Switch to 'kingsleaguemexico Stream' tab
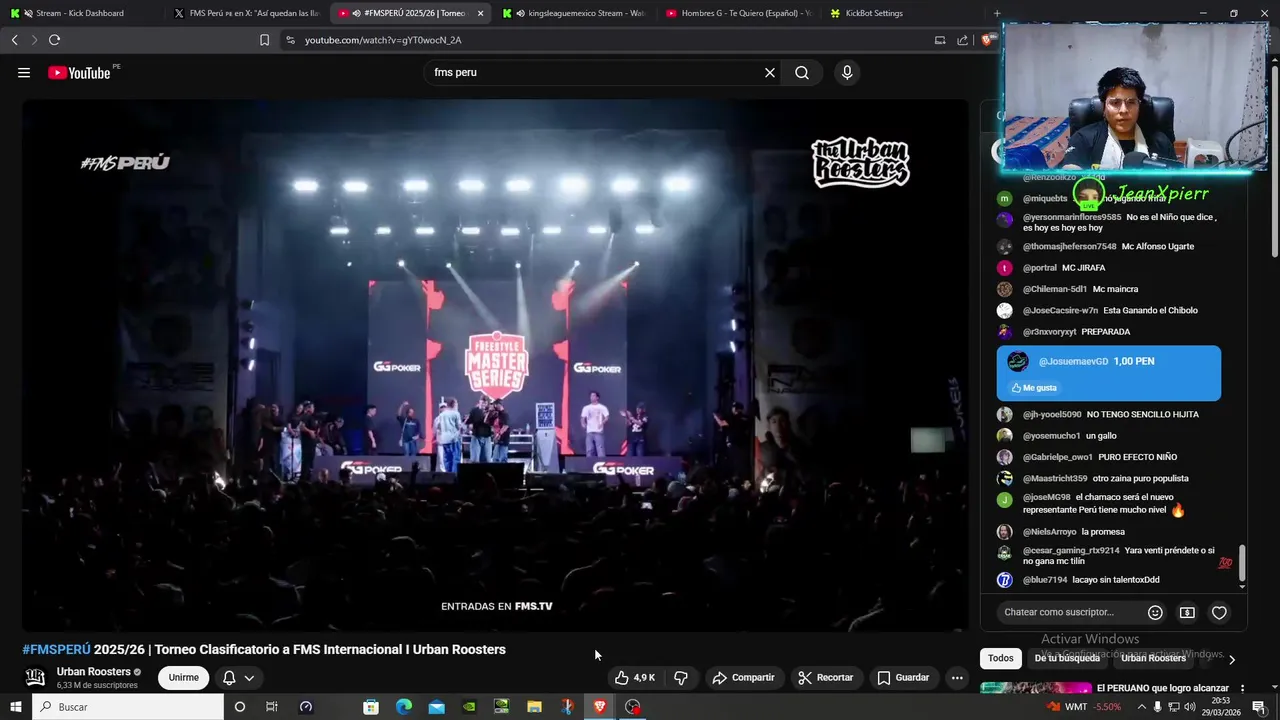 click(x=573, y=13)
